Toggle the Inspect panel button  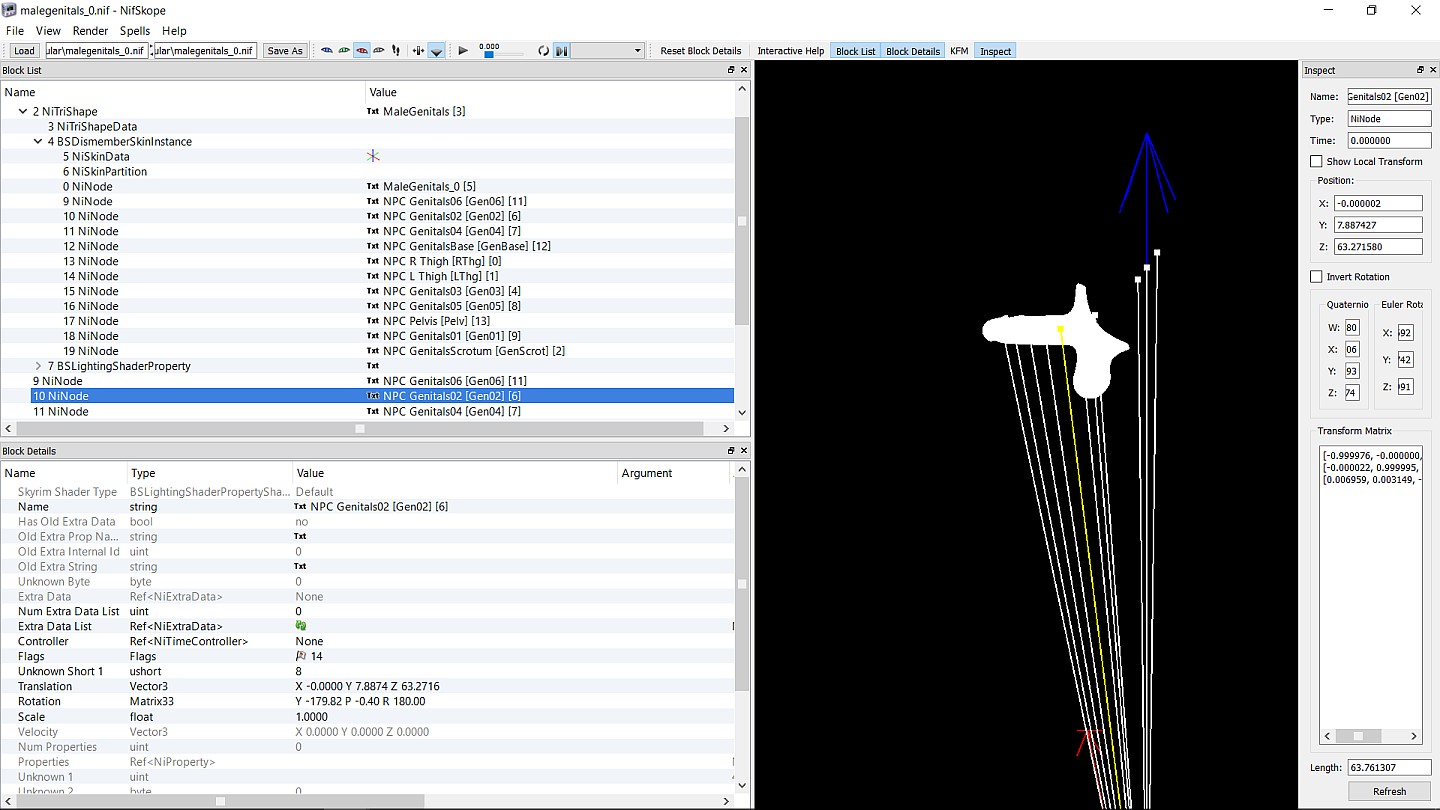click(x=995, y=51)
